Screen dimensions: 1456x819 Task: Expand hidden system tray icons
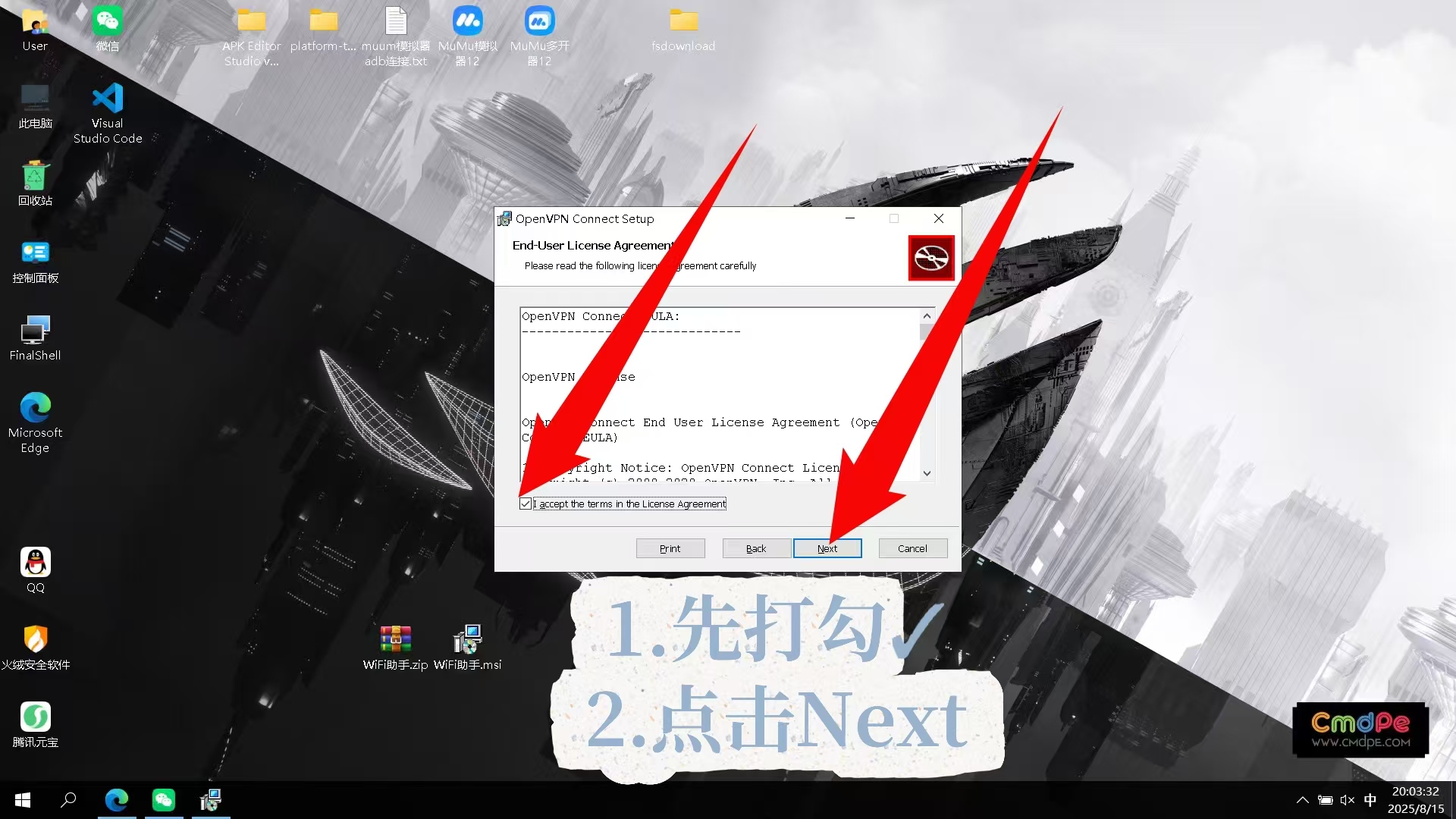click(1302, 800)
